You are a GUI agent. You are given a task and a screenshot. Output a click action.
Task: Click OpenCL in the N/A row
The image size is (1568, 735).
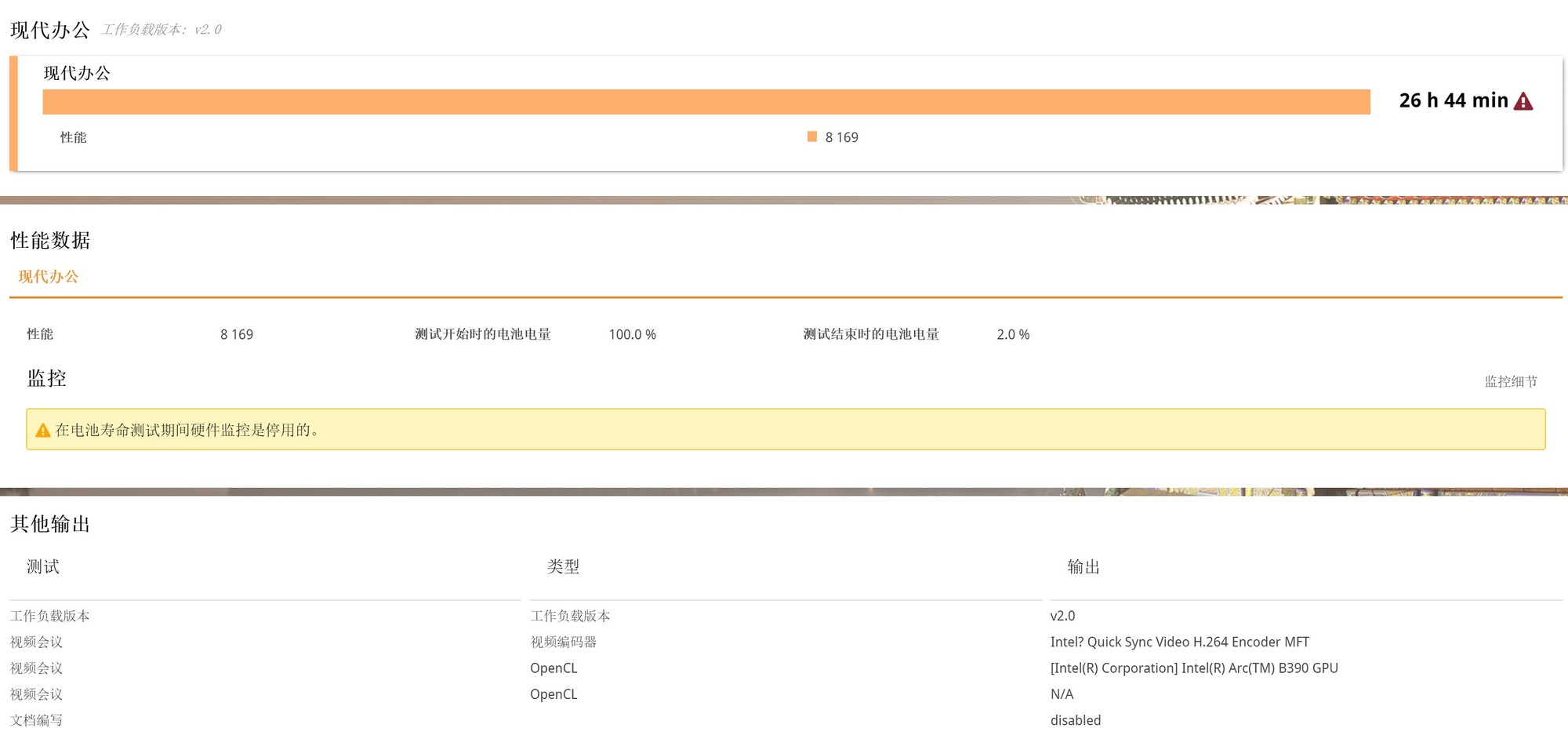(x=554, y=694)
